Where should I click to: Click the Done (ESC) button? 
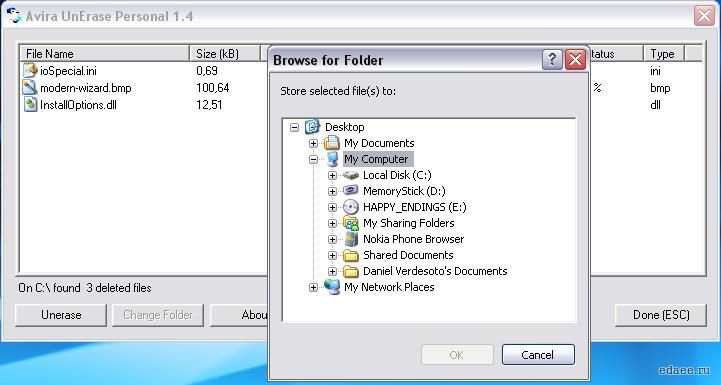tap(661, 315)
